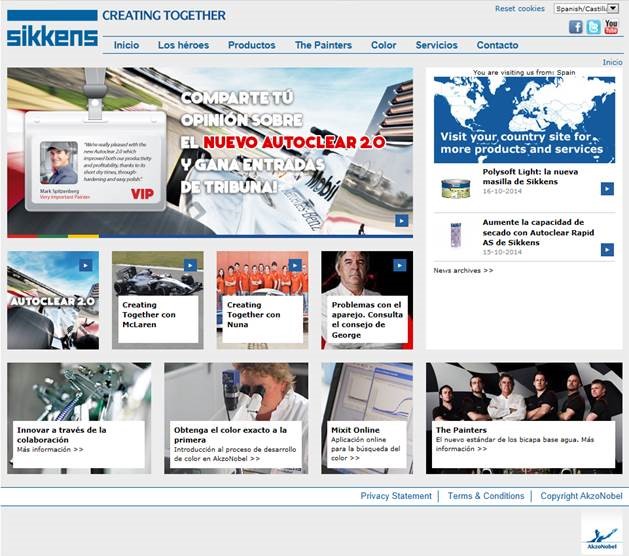The image size is (629, 556).
Task: Open Problemas con el aparejo tile text
Action: pyautogui.click(x=367, y=320)
